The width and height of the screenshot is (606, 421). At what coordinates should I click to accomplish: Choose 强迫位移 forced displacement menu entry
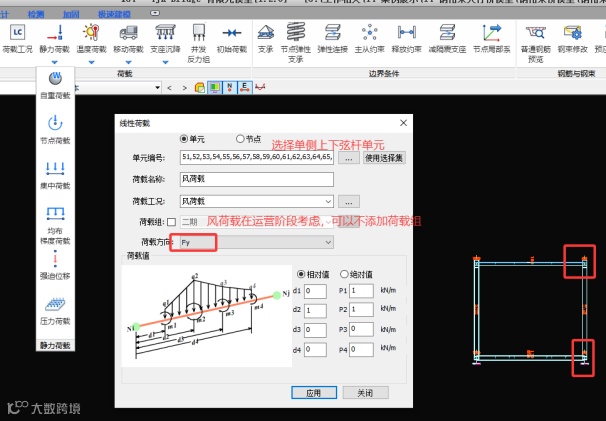55,265
